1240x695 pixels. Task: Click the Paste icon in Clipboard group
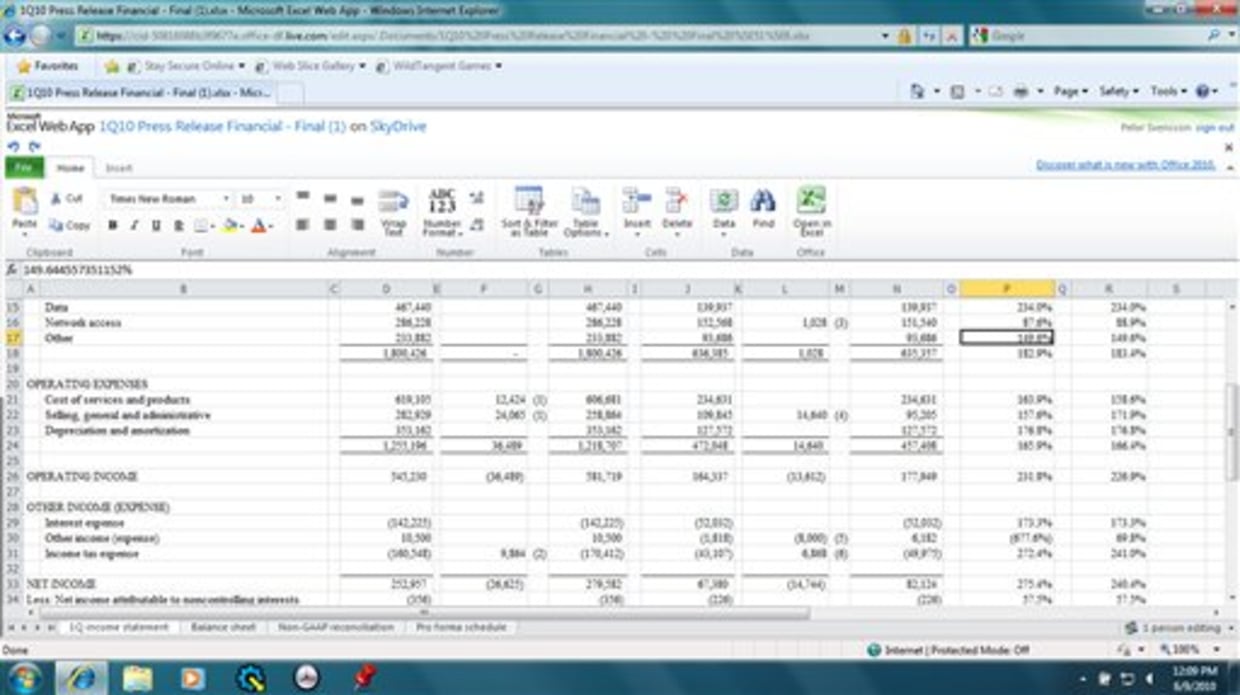(24, 206)
